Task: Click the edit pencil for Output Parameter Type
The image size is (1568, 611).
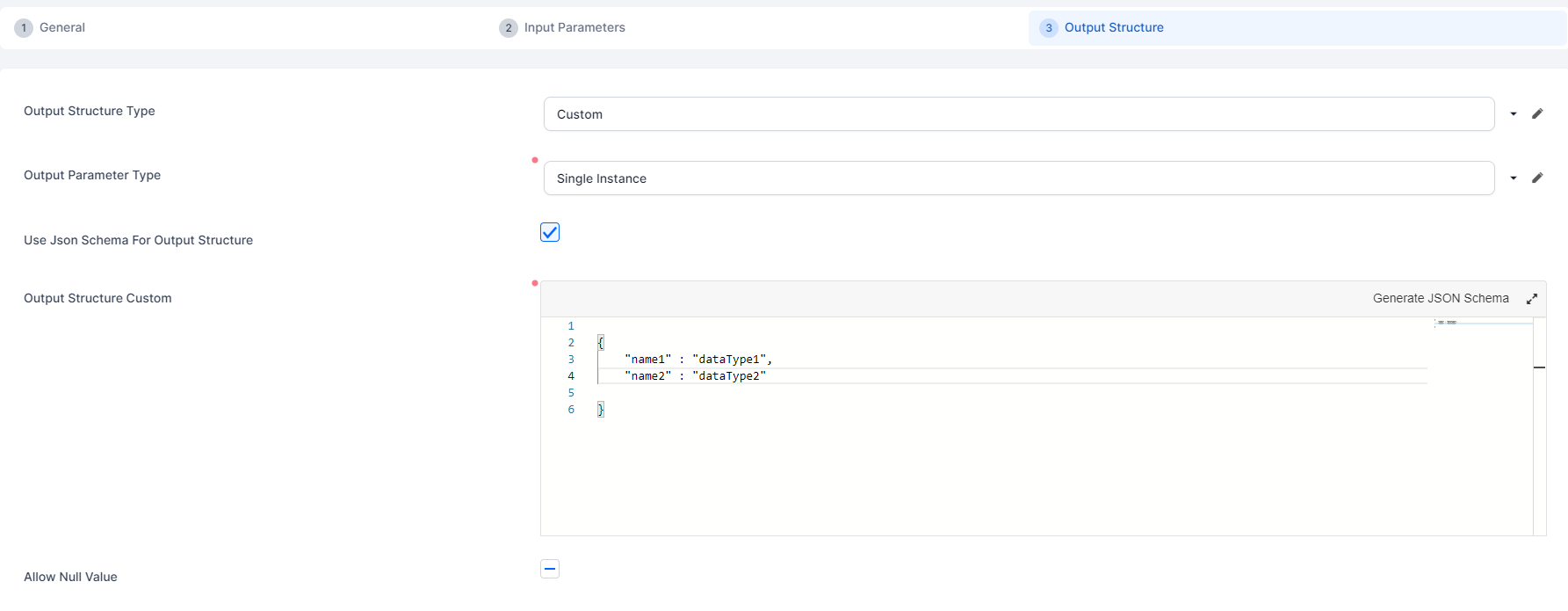Action: click(x=1537, y=178)
